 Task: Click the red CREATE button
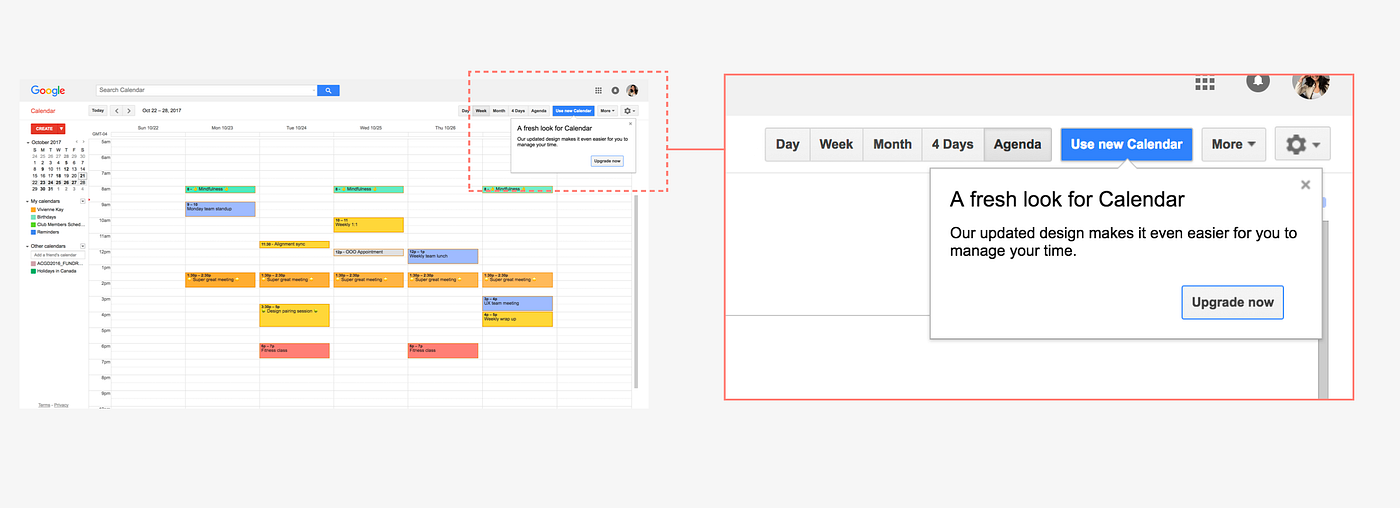tap(48, 129)
